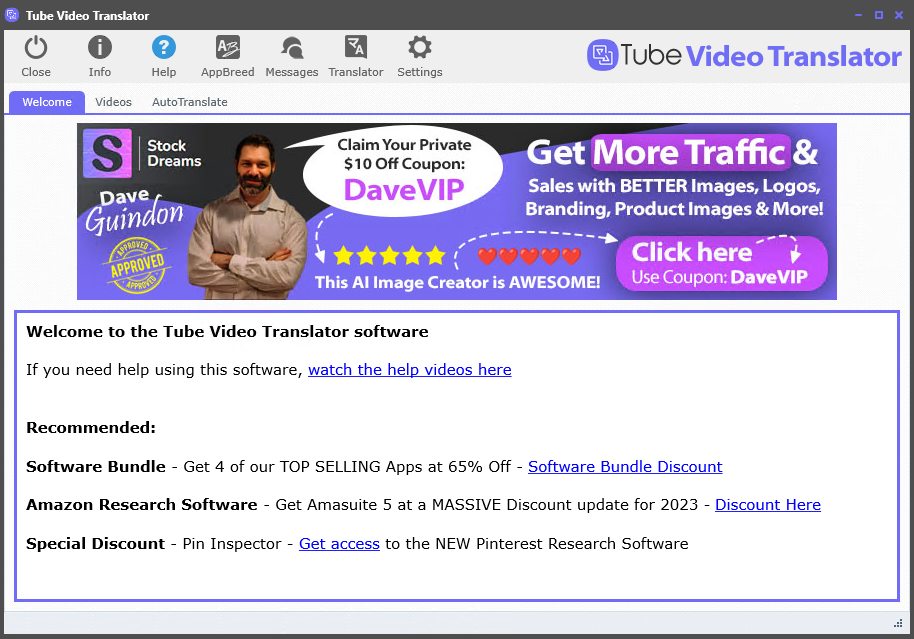Switch to the Videos tab
The image size is (914, 639).
click(114, 102)
